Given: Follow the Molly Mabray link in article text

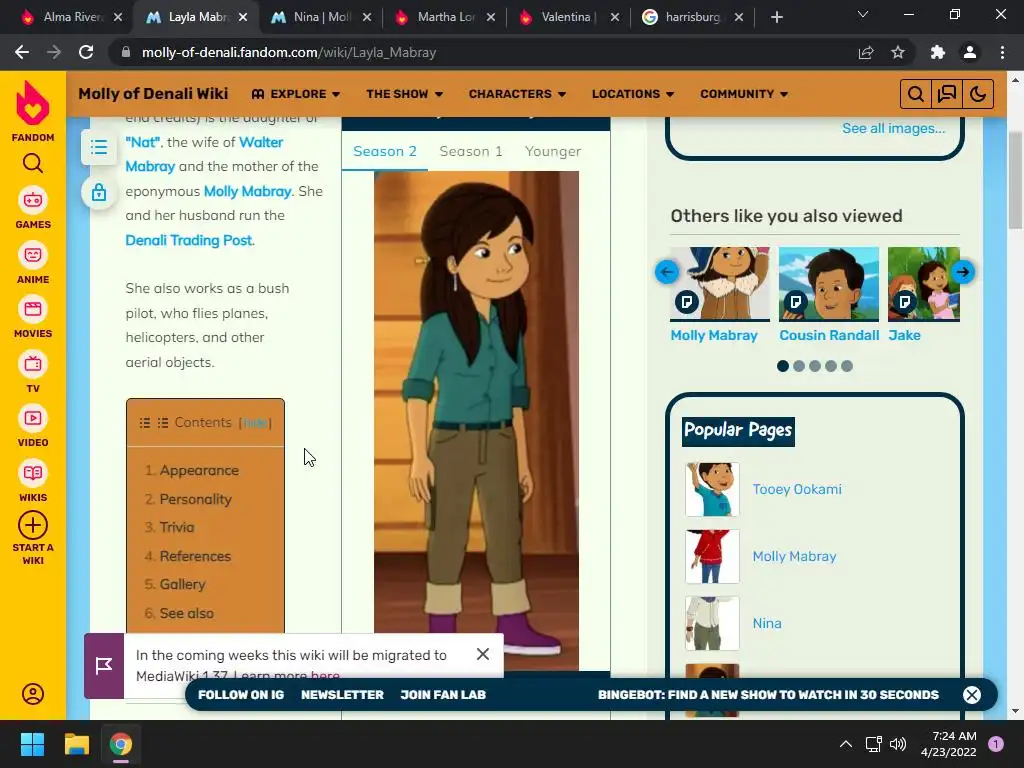Looking at the screenshot, I should (247, 191).
